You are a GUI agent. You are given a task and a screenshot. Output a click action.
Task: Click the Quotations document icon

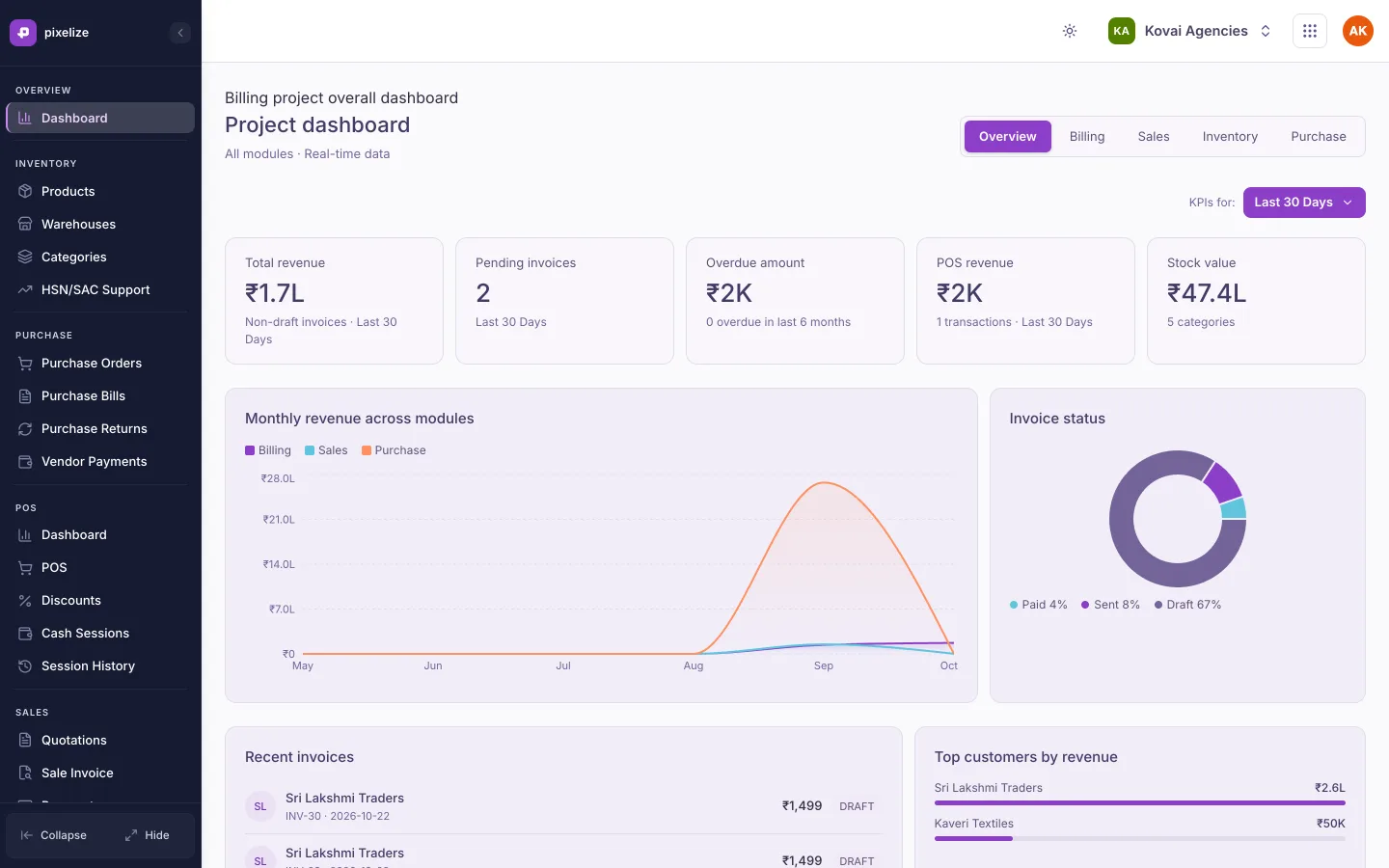pyautogui.click(x=25, y=740)
